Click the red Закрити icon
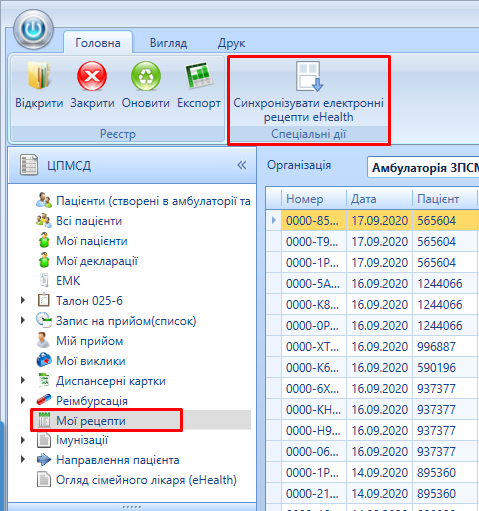This screenshot has height=511, width=479. click(x=92, y=76)
